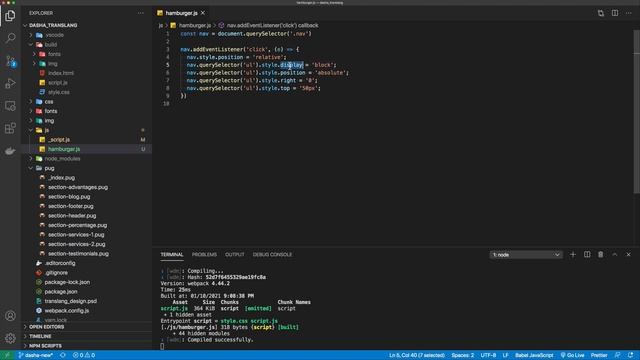640x360 pixels.
Task: Open the Run and Debug view icon
Action: coord(10,83)
